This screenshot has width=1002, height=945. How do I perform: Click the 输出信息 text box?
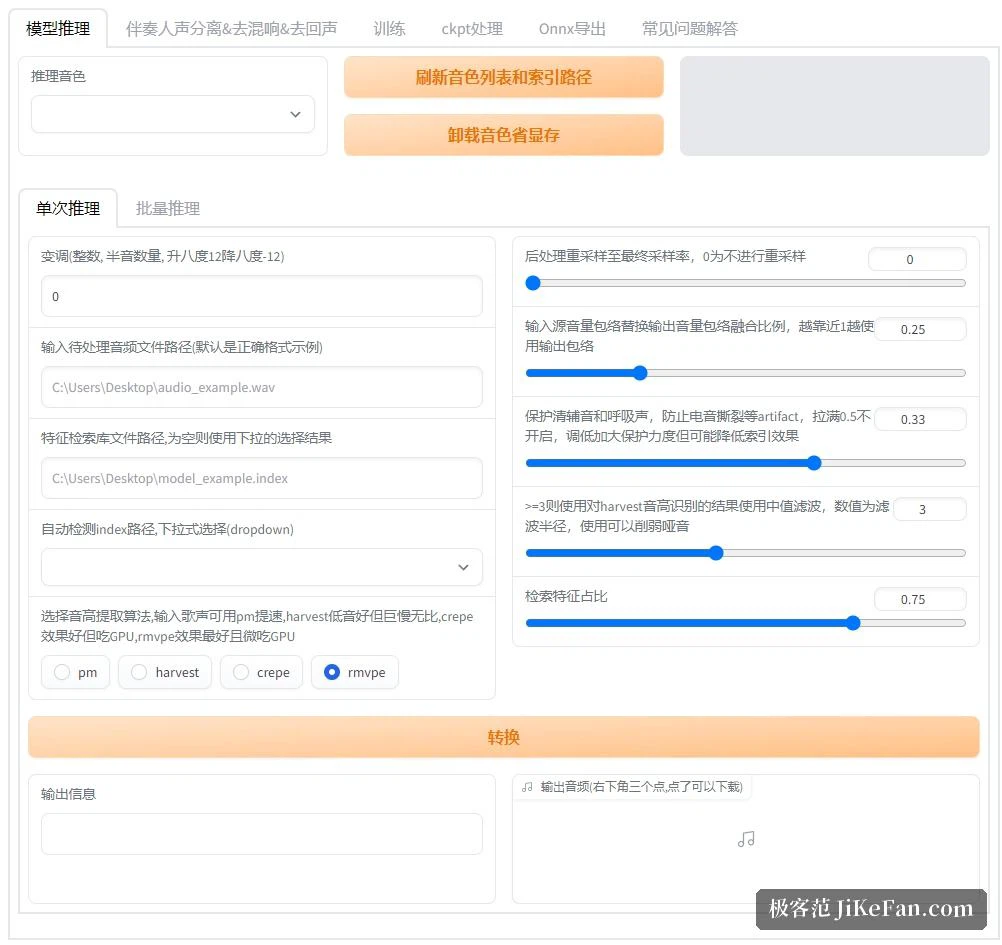tap(261, 834)
